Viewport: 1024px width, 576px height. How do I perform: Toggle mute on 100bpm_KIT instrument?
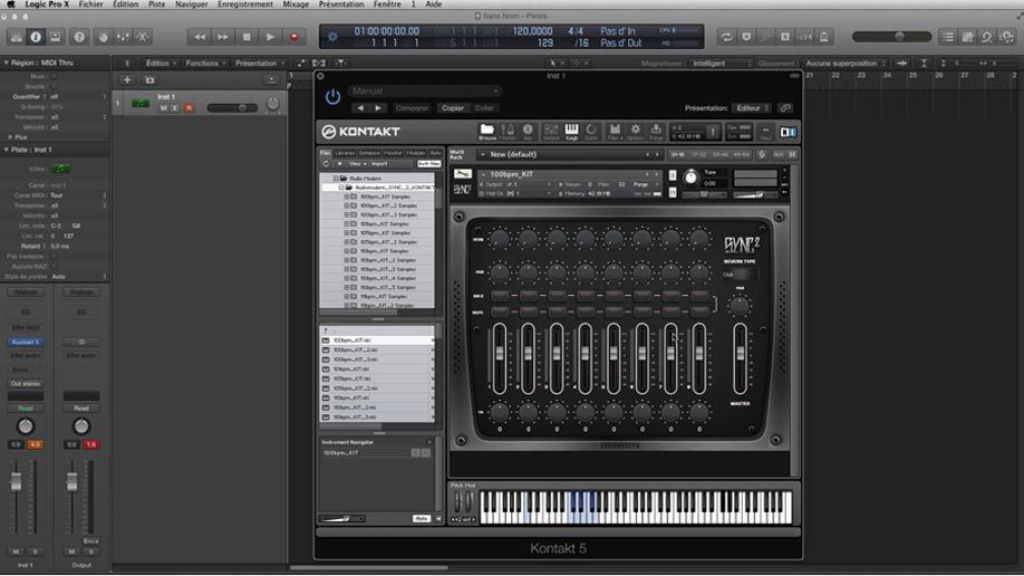[673, 192]
